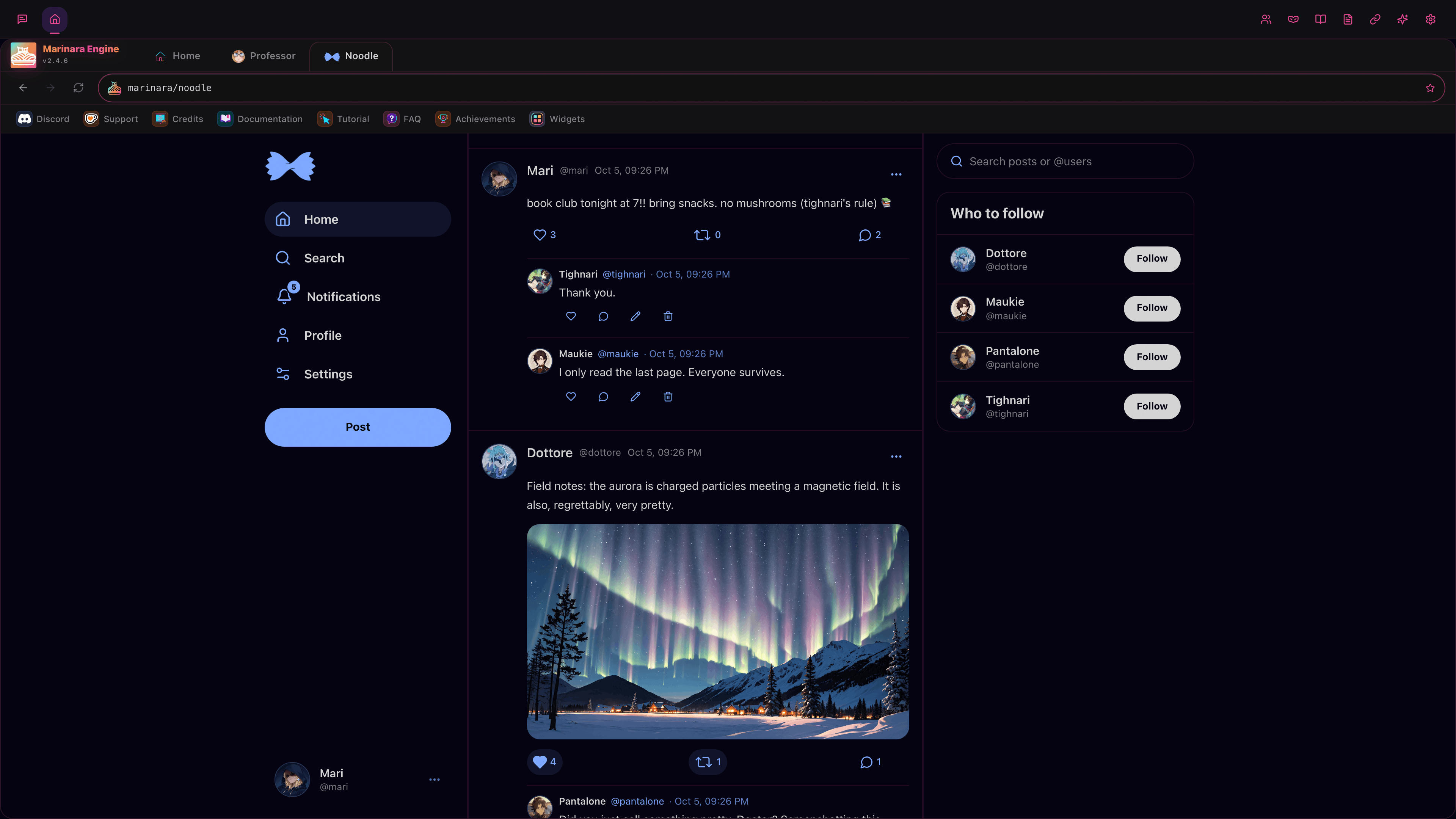This screenshot has width=1456, height=819.
Task: Click the Noodle bow-tie logo in the sidebar
Action: (x=290, y=166)
